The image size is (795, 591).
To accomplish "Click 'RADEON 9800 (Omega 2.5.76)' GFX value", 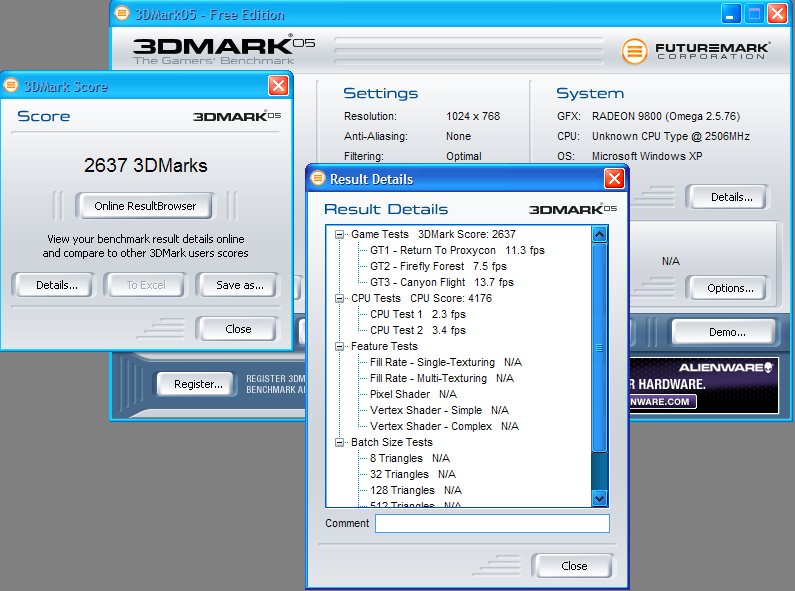I will (666, 116).
